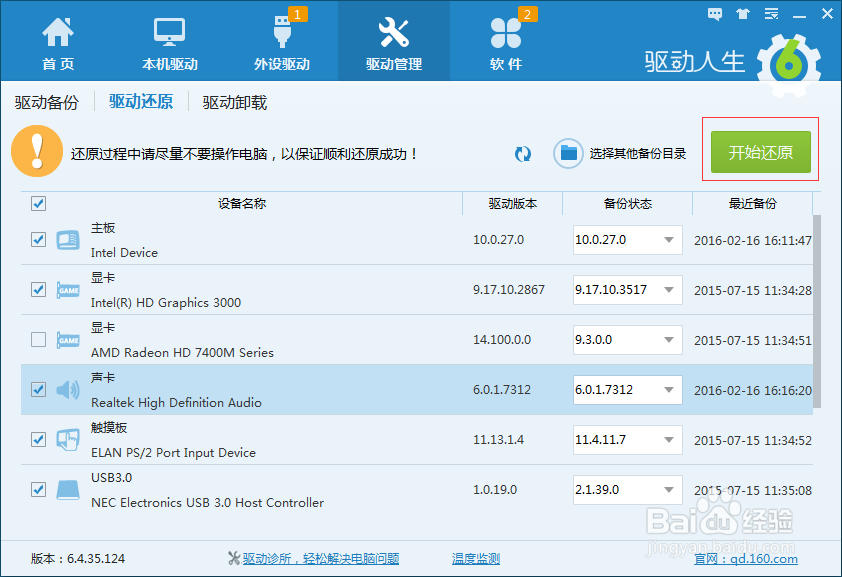Click the 备份状态 column header

tap(627, 203)
